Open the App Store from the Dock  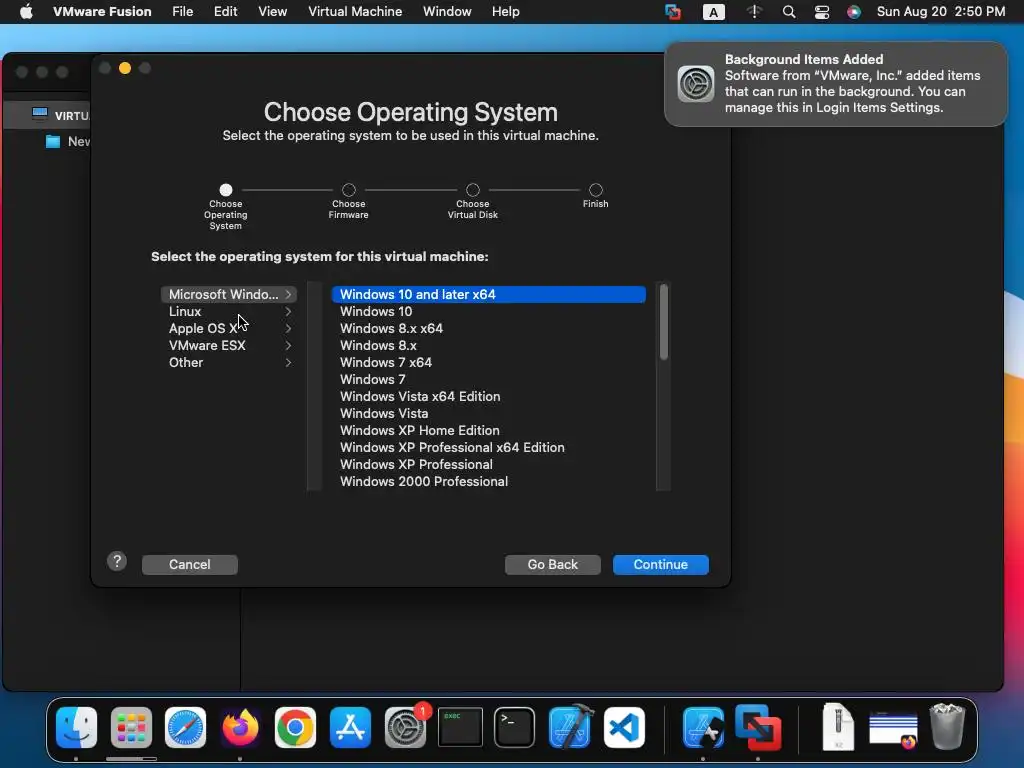[350, 727]
